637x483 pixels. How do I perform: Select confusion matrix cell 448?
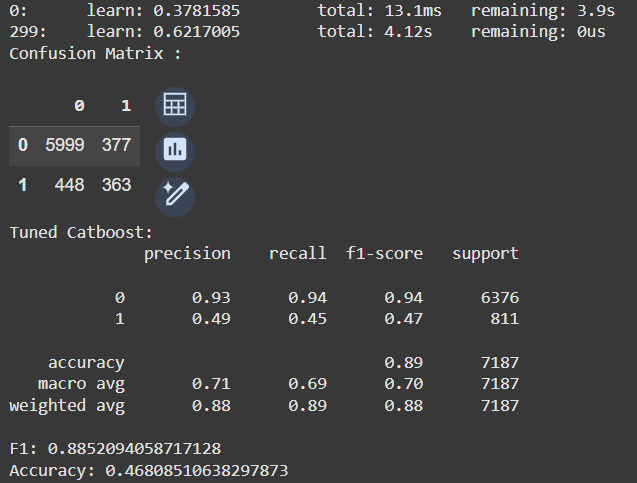coord(69,185)
